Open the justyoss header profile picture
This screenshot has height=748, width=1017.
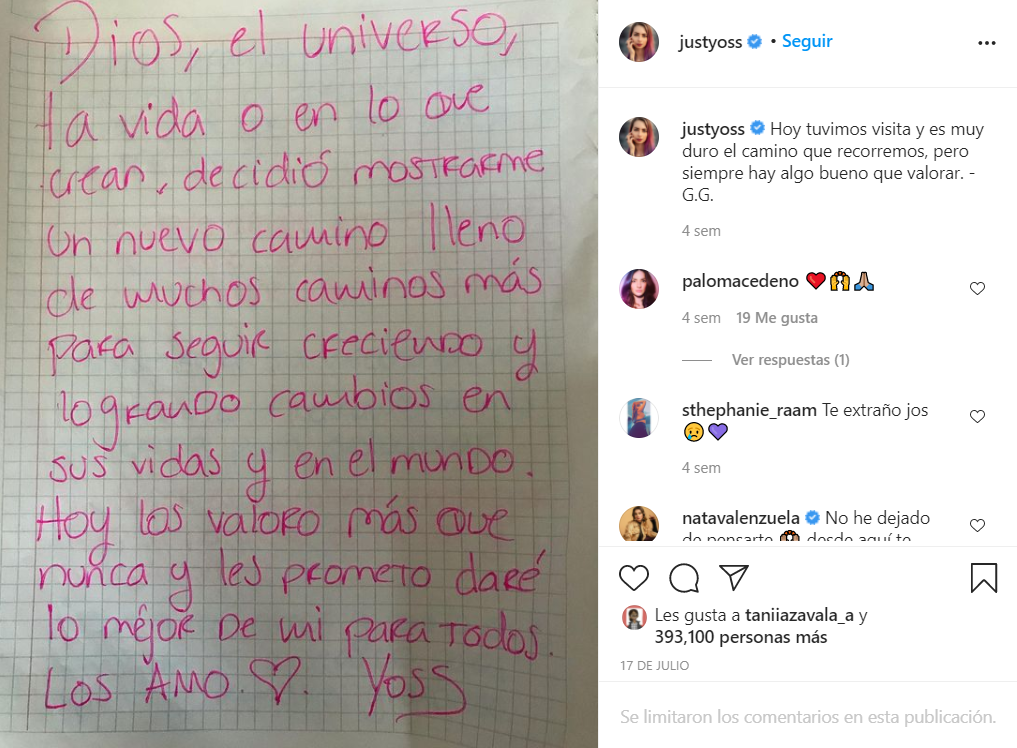point(639,42)
